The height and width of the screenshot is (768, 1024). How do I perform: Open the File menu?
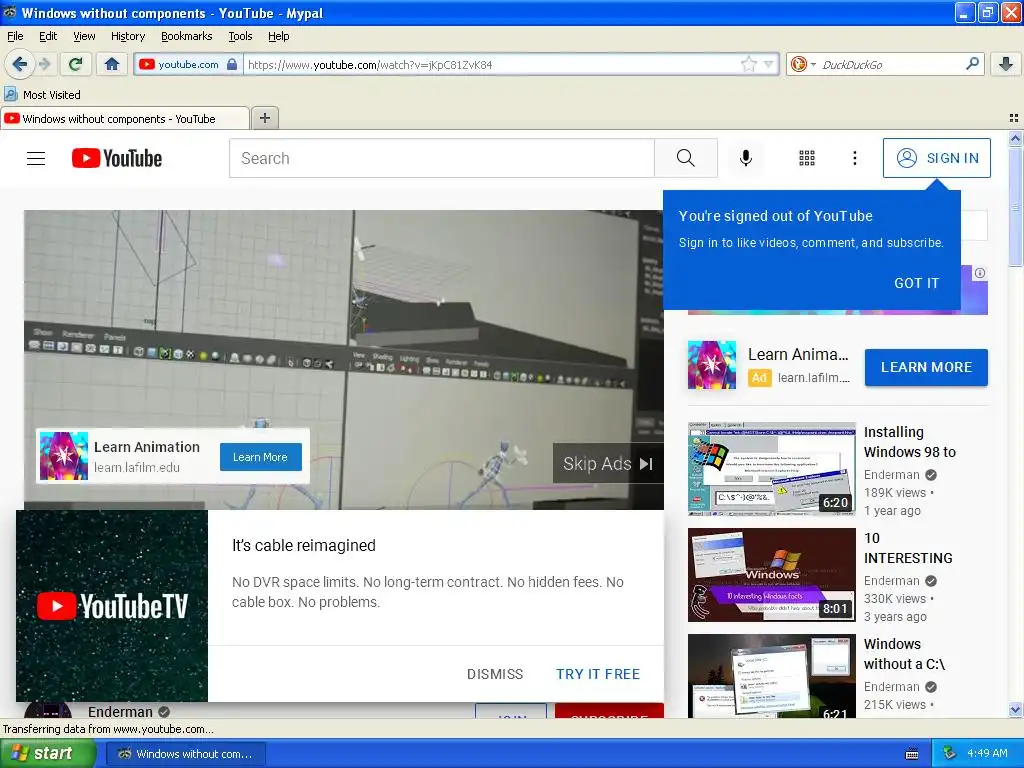click(15, 36)
